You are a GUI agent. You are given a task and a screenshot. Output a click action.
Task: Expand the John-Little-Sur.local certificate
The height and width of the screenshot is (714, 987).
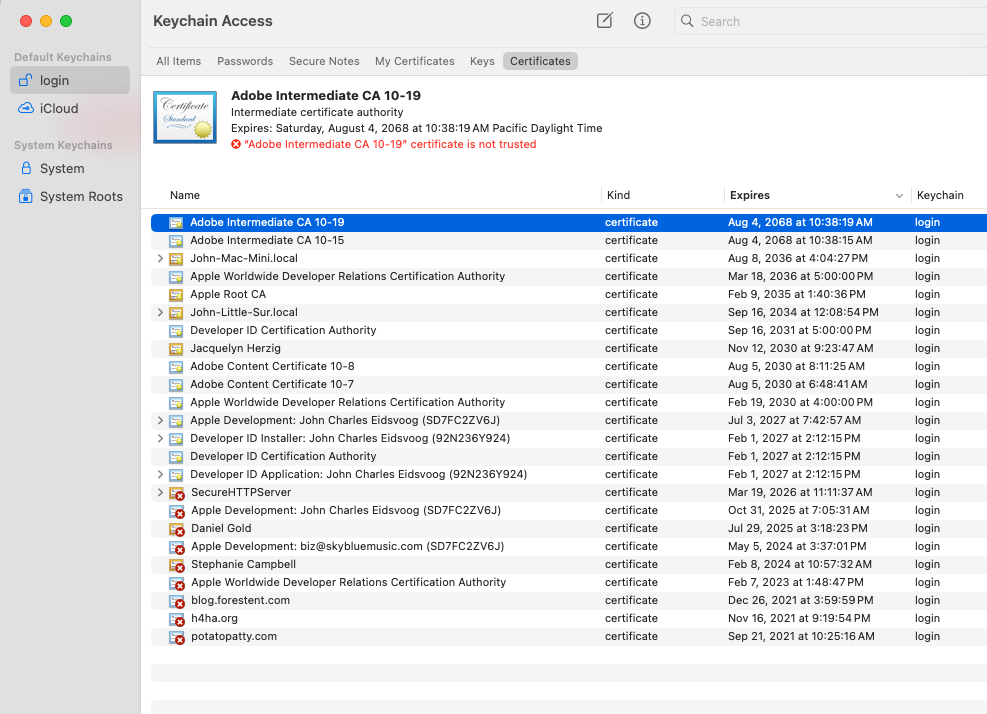point(160,312)
